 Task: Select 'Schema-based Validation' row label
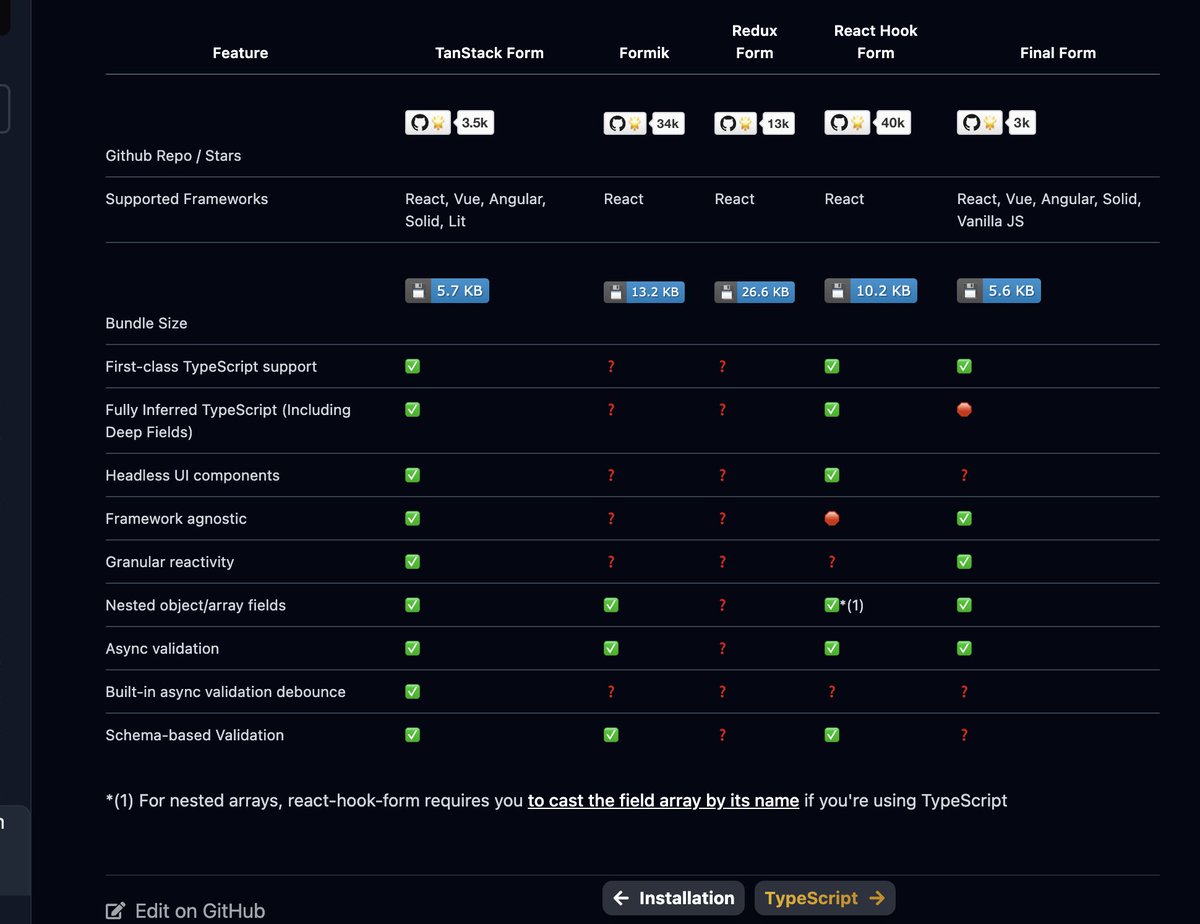195,735
